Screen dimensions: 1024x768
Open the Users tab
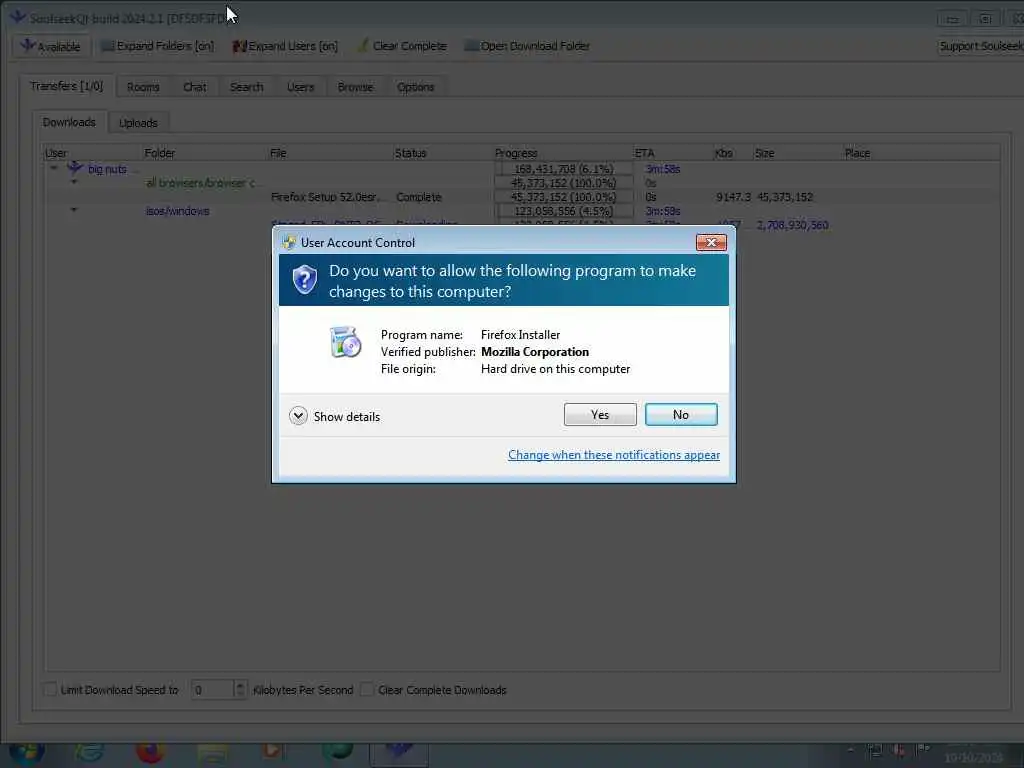click(x=300, y=87)
